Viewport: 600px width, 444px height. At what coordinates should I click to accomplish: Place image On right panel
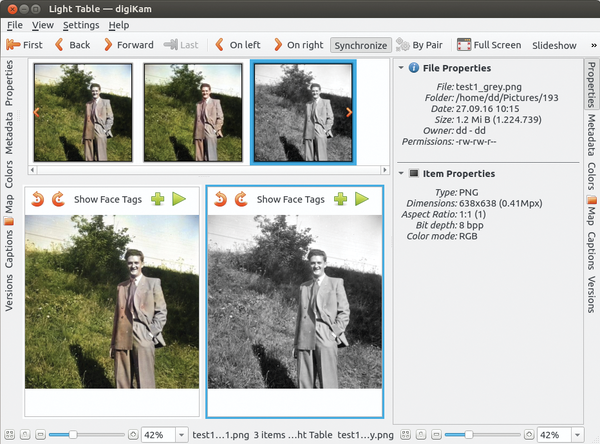pyautogui.click(x=298, y=45)
